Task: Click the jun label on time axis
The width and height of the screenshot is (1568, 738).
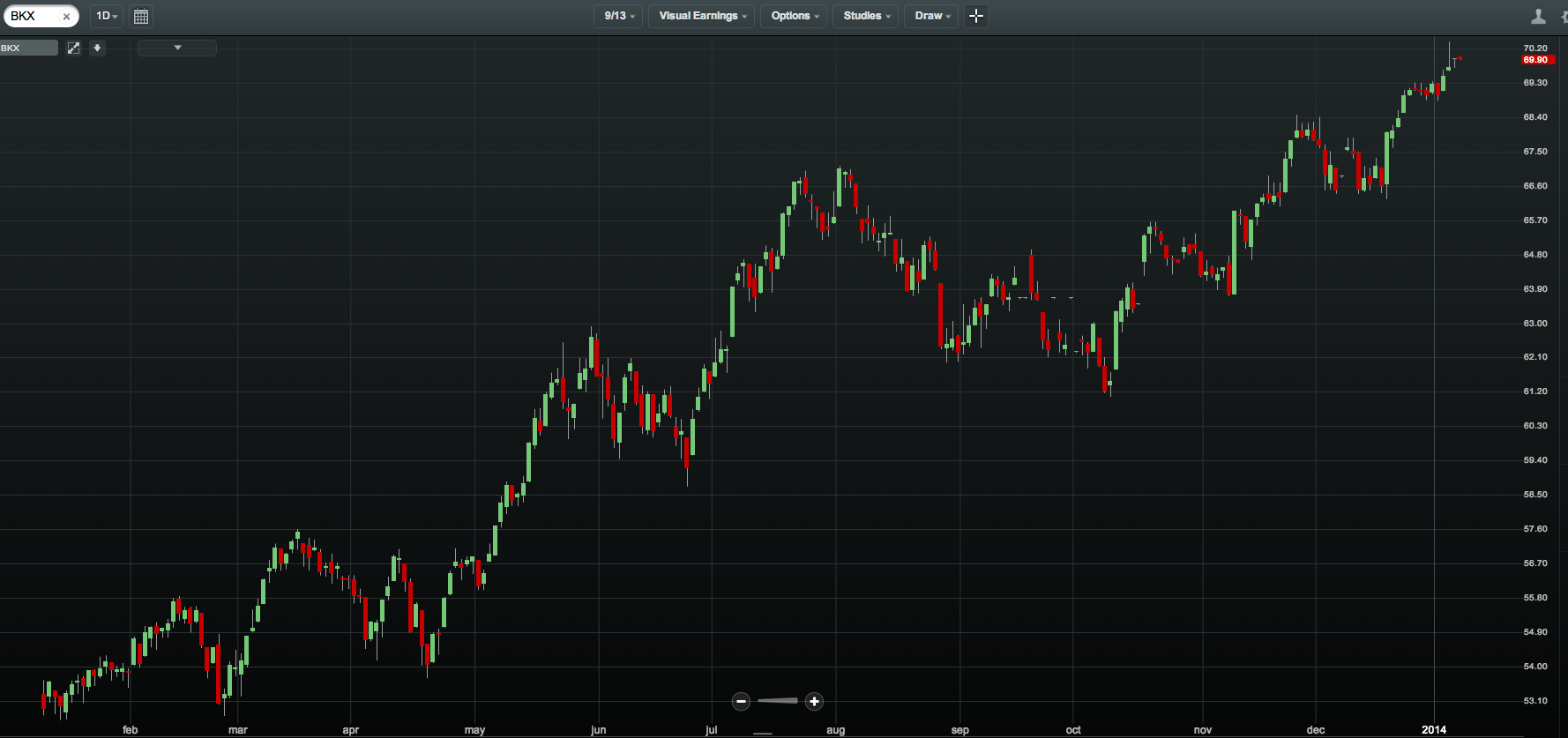Action: pos(599,730)
